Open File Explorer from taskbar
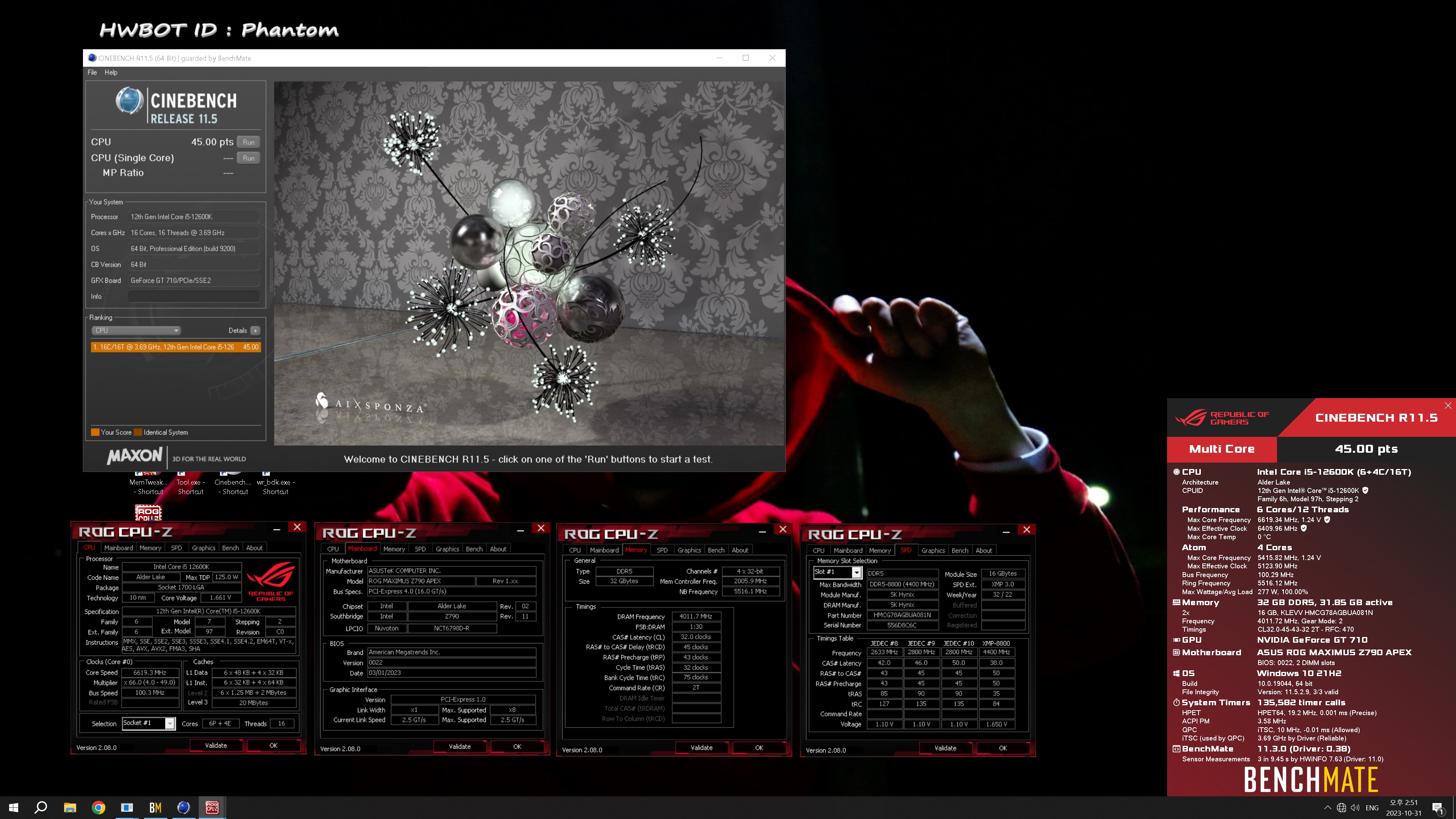Image resolution: width=1456 pixels, height=819 pixels. click(69, 808)
